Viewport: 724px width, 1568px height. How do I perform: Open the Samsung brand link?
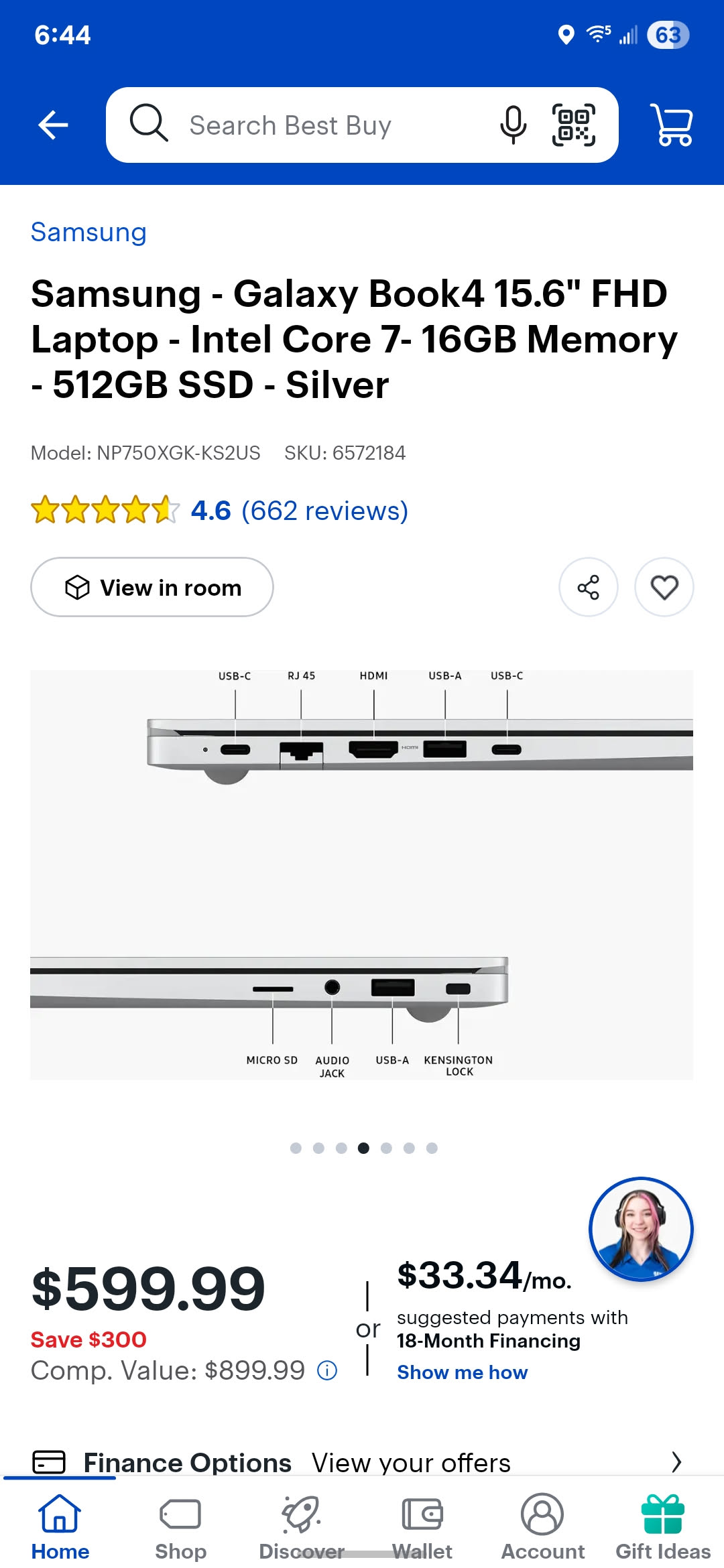coord(88,233)
